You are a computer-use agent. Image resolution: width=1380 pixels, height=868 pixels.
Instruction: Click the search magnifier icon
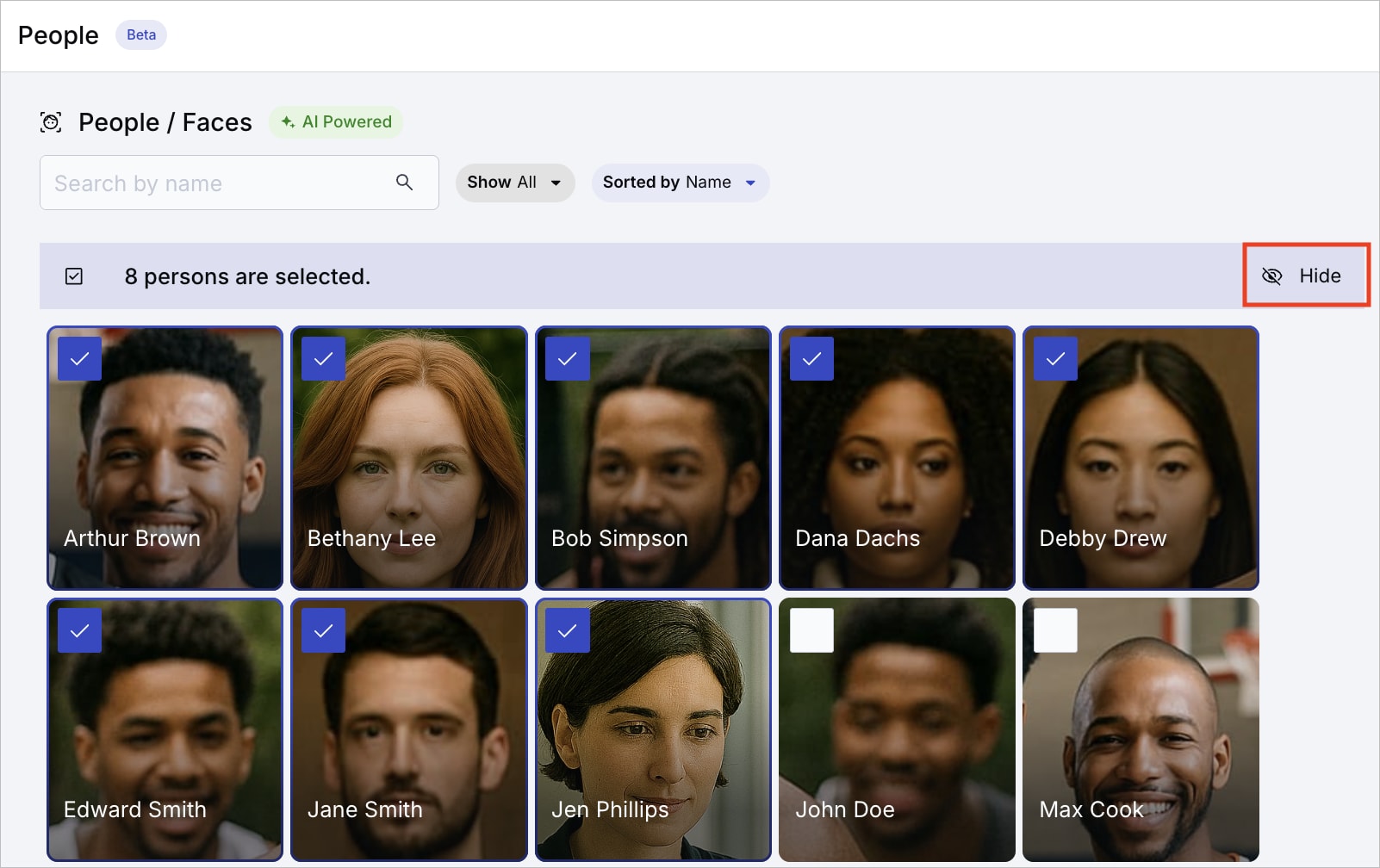pyautogui.click(x=404, y=182)
